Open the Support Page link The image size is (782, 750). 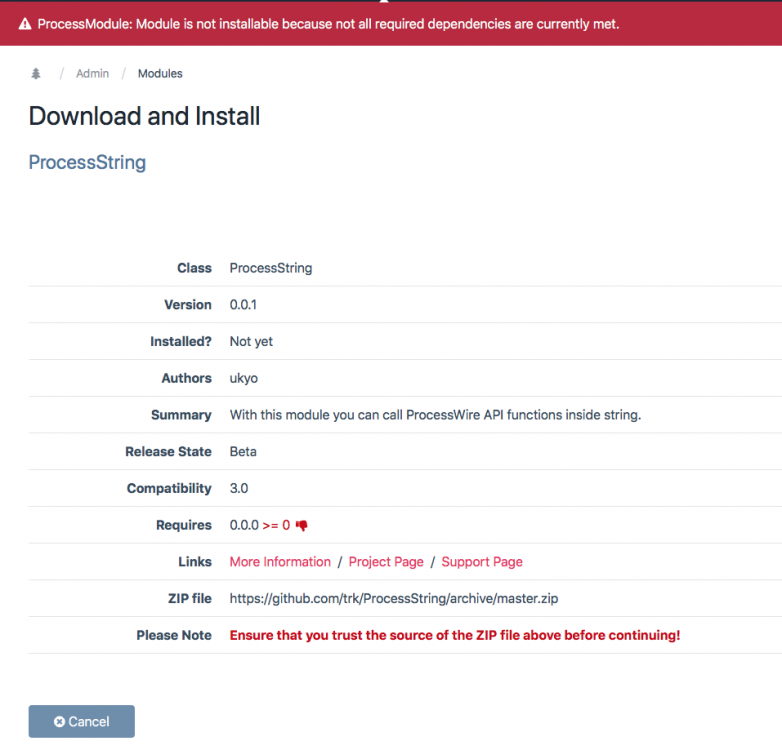pos(482,562)
